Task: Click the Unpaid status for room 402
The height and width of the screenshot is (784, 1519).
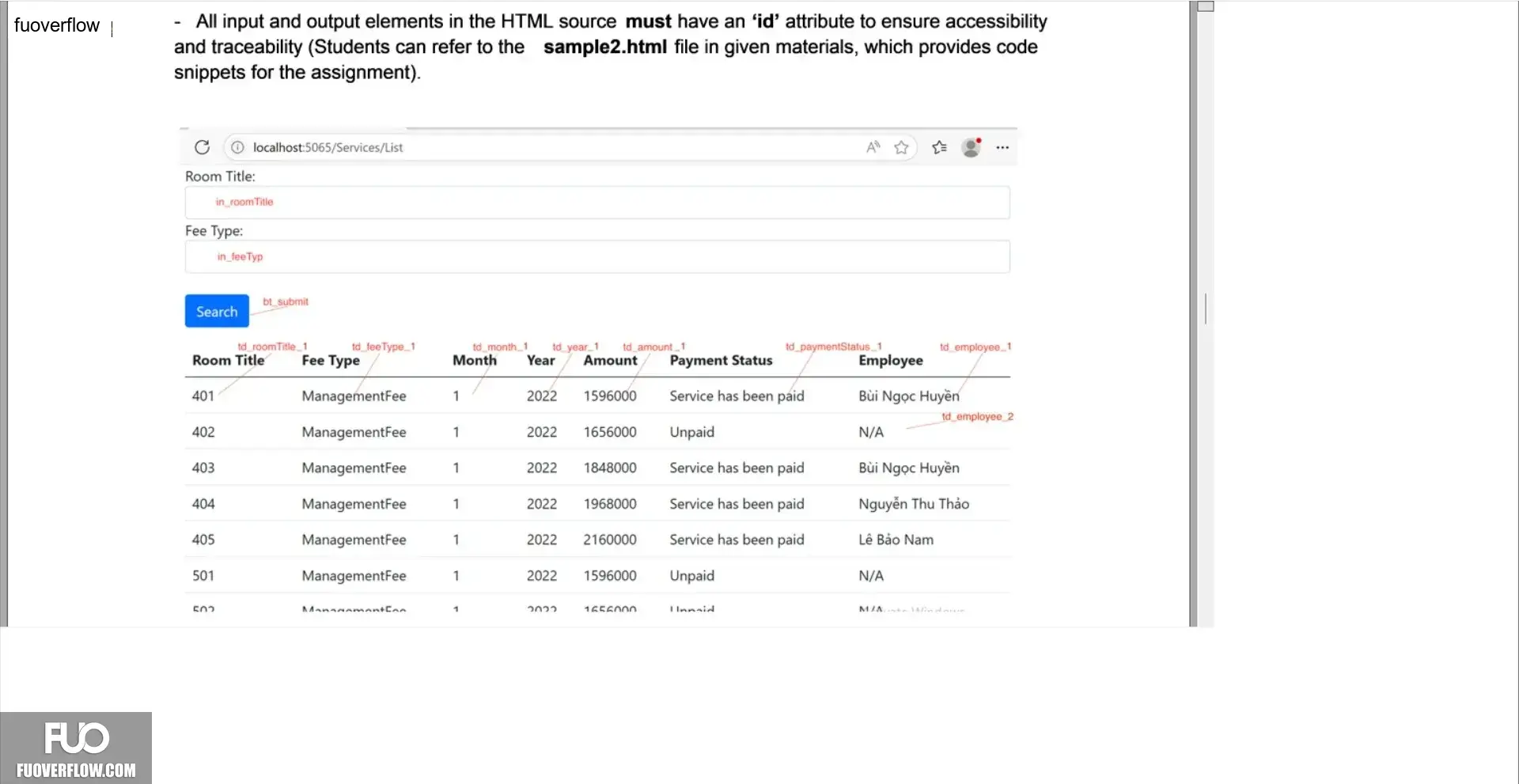Action: [x=691, y=433]
